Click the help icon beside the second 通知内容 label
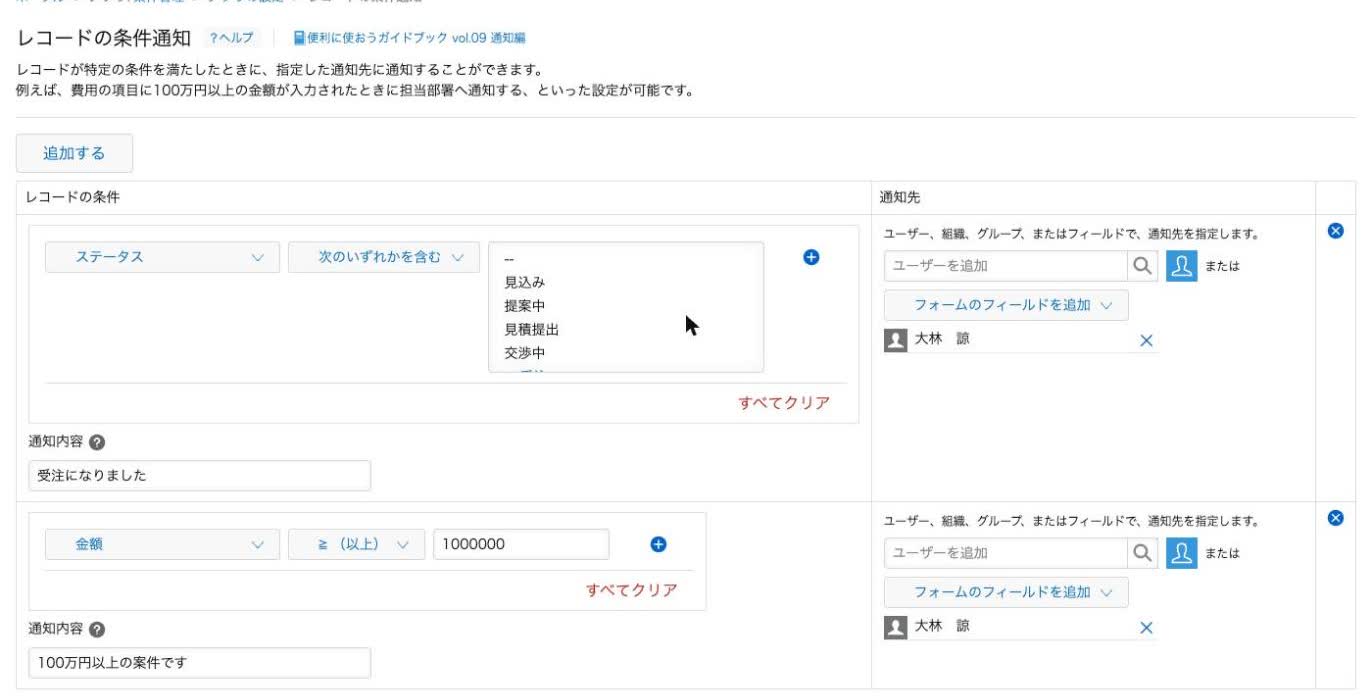This screenshot has width=1372, height=700. coord(97,629)
